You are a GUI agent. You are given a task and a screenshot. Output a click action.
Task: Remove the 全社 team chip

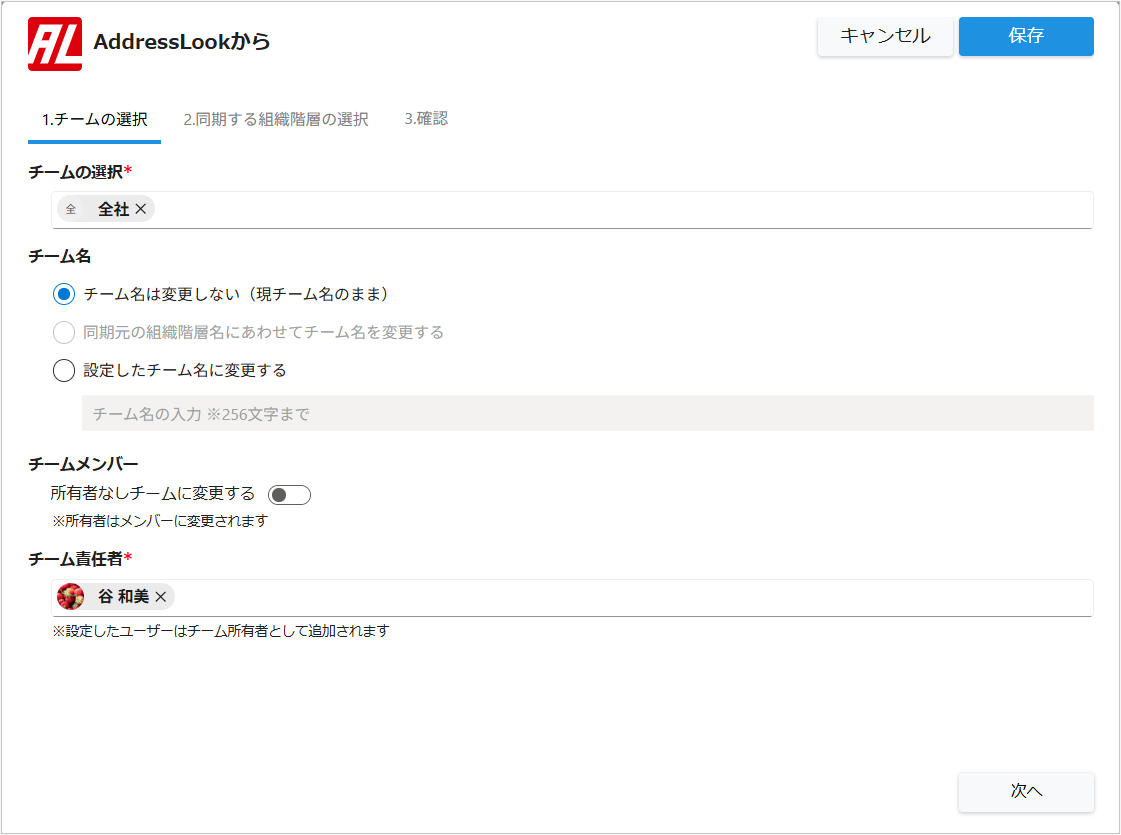point(141,209)
